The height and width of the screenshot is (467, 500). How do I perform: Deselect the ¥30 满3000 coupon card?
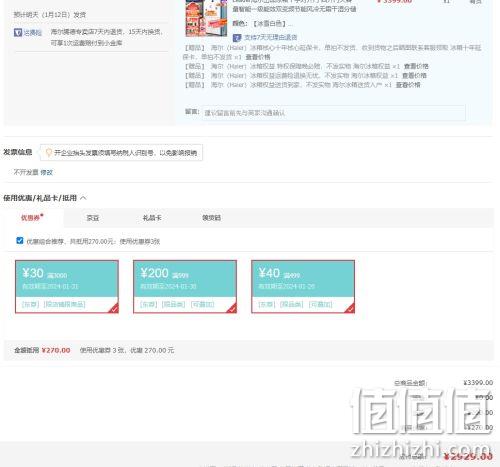(x=67, y=287)
